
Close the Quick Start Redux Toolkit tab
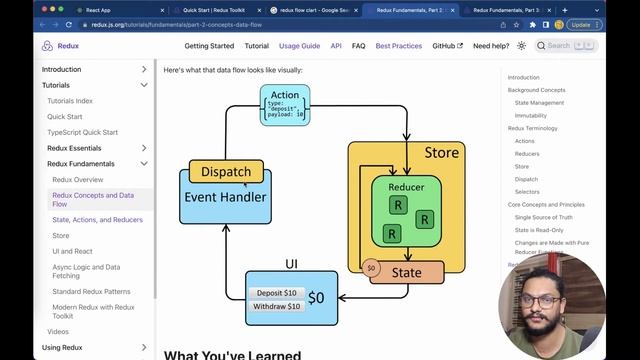tap(259, 10)
